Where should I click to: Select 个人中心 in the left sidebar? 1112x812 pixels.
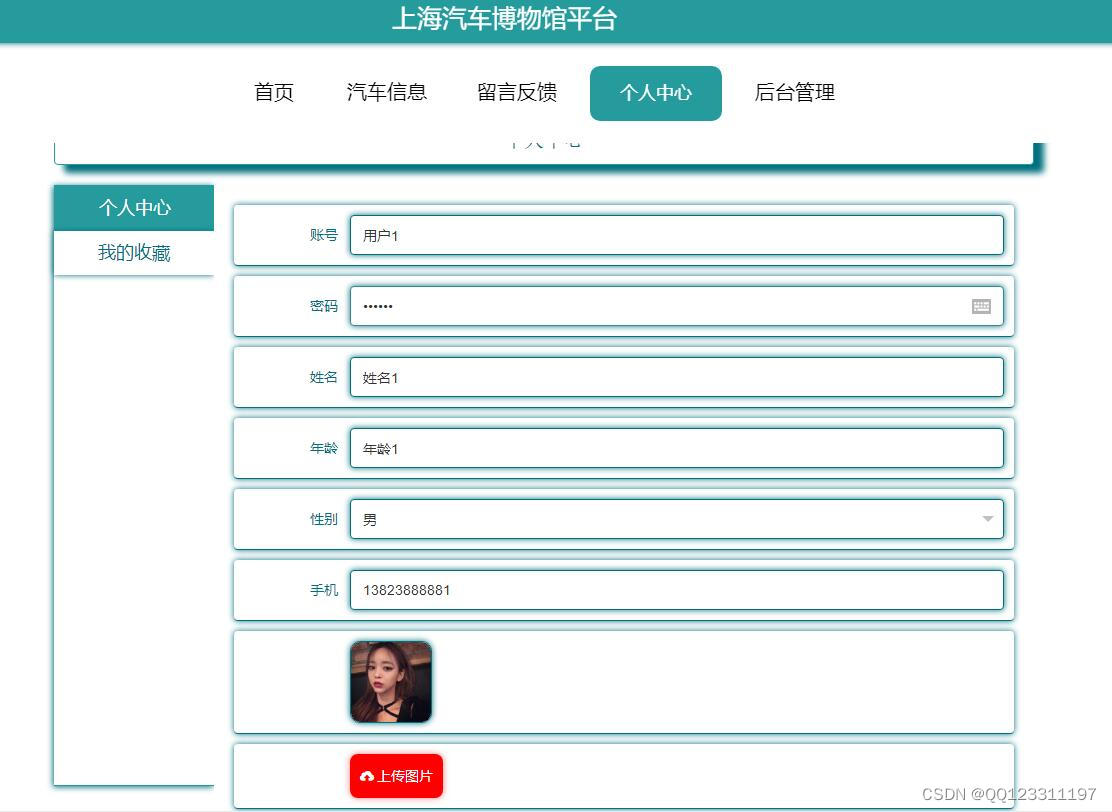pos(133,208)
